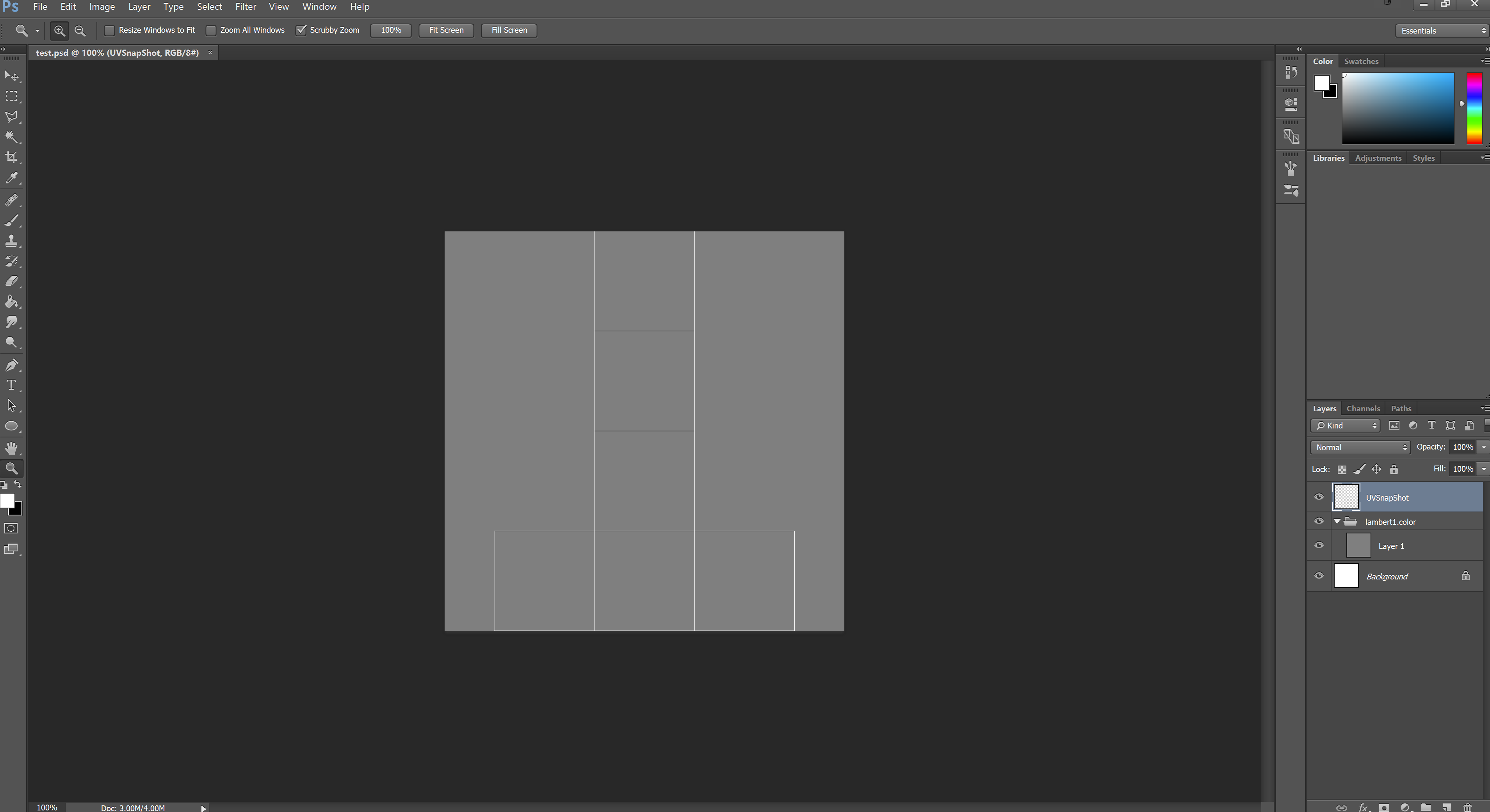Open the Filter menu
1490x812 pixels.
(245, 7)
